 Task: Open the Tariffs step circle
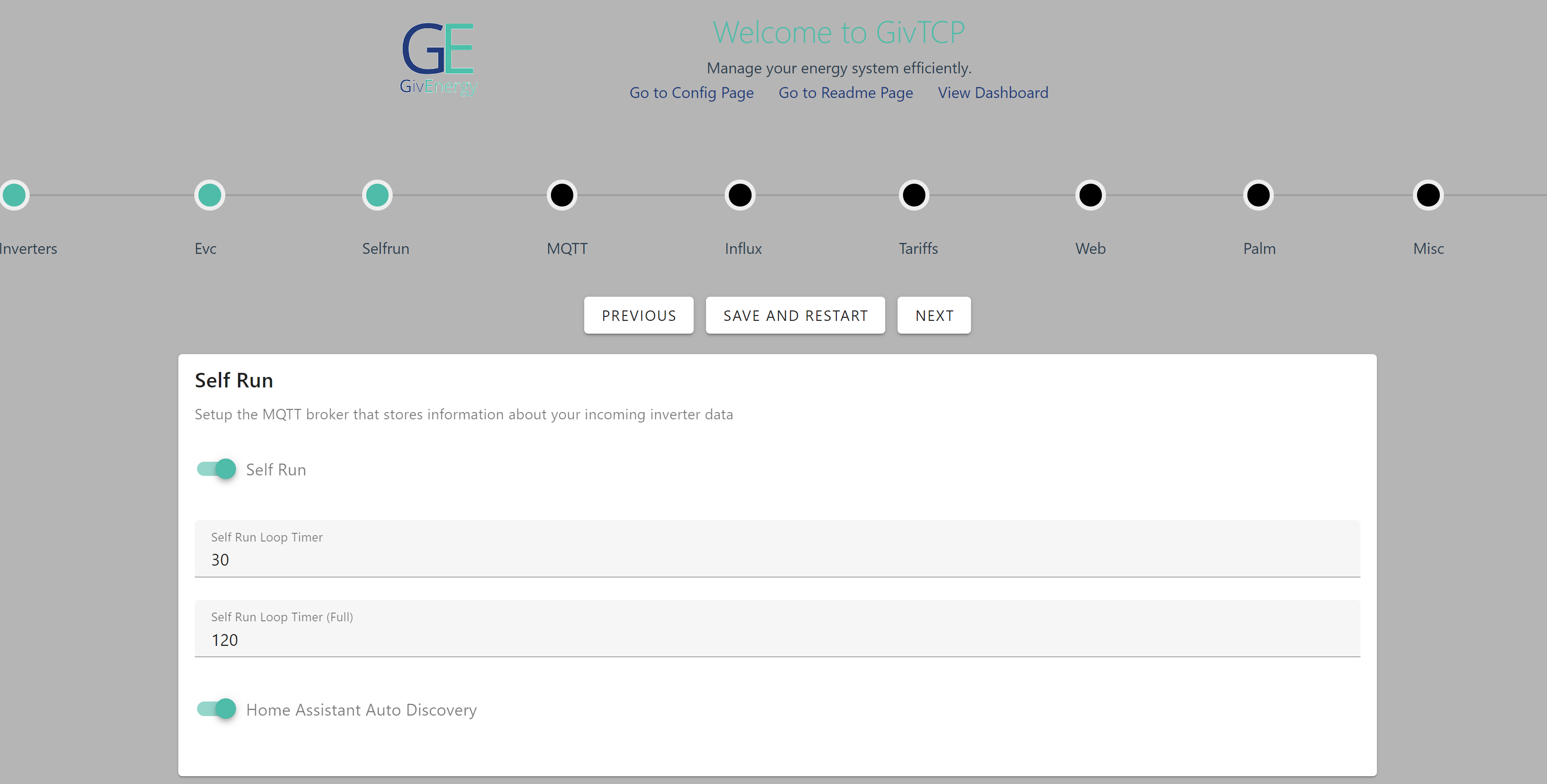tap(914, 195)
